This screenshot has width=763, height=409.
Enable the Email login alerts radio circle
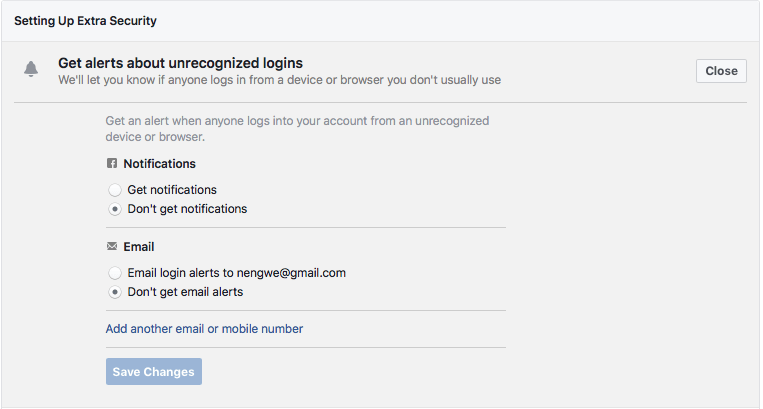click(x=115, y=273)
